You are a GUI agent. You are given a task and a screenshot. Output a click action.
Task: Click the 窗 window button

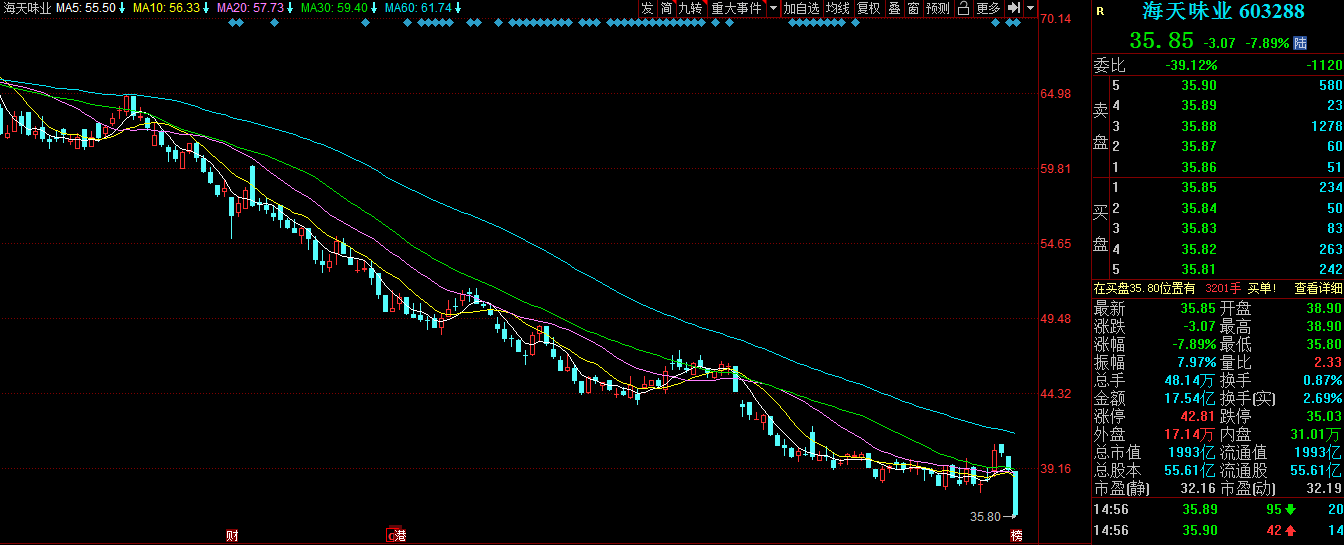pyautogui.click(x=913, y=8)
